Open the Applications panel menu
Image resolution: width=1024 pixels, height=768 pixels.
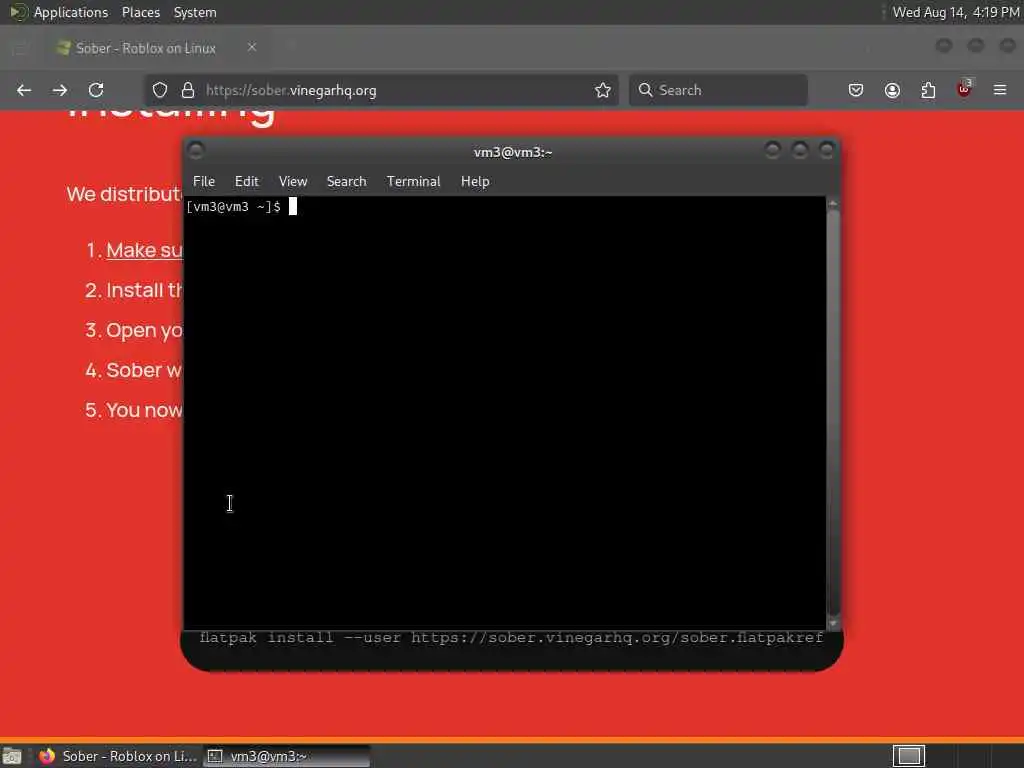(x=59, y=12)
